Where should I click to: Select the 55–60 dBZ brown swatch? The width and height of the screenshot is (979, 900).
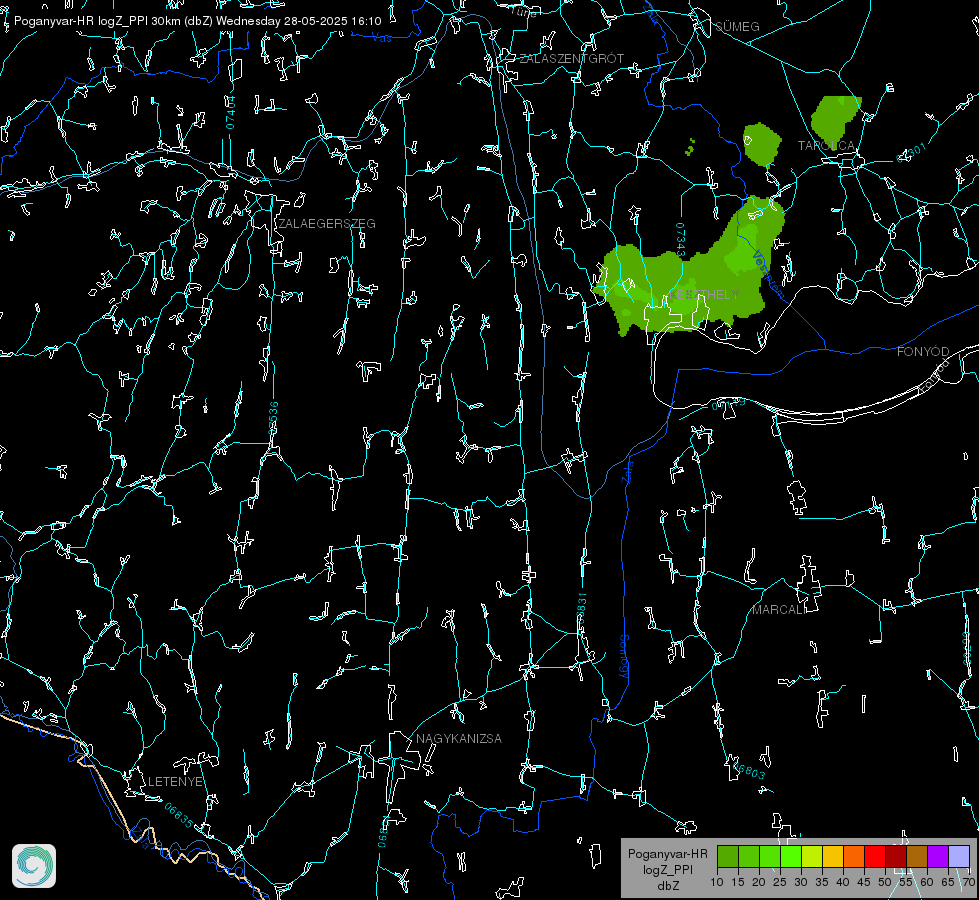917,857
